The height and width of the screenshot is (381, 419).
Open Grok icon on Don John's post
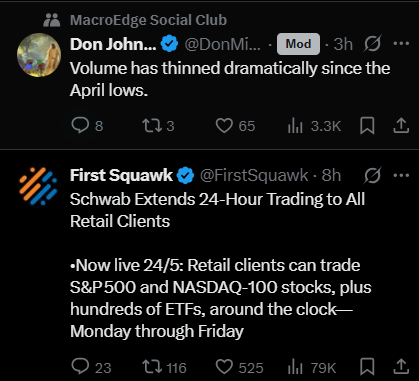pyautogui.click(x=372, y=44)
